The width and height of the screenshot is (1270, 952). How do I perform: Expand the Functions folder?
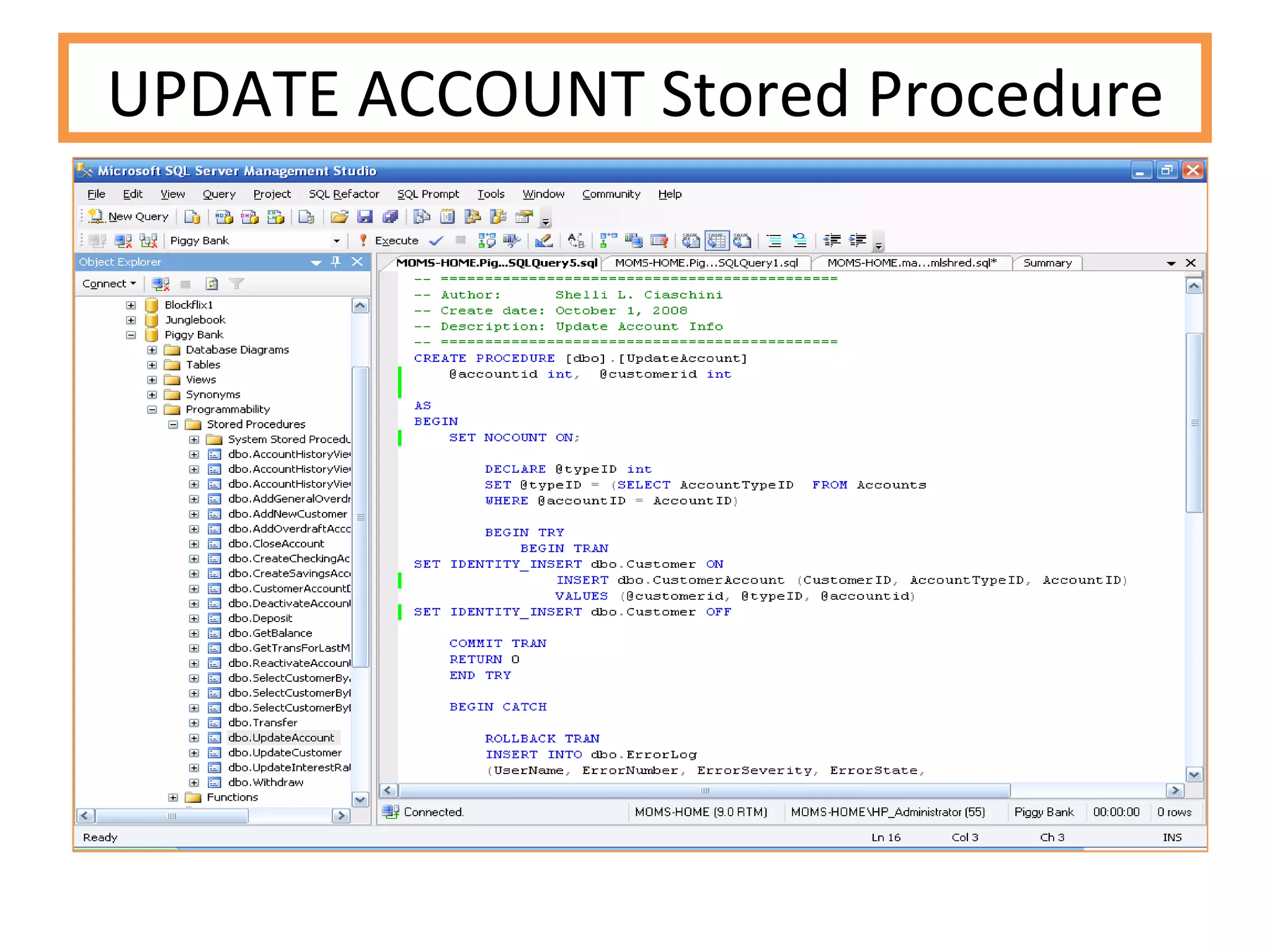click(x=173, y=798)
